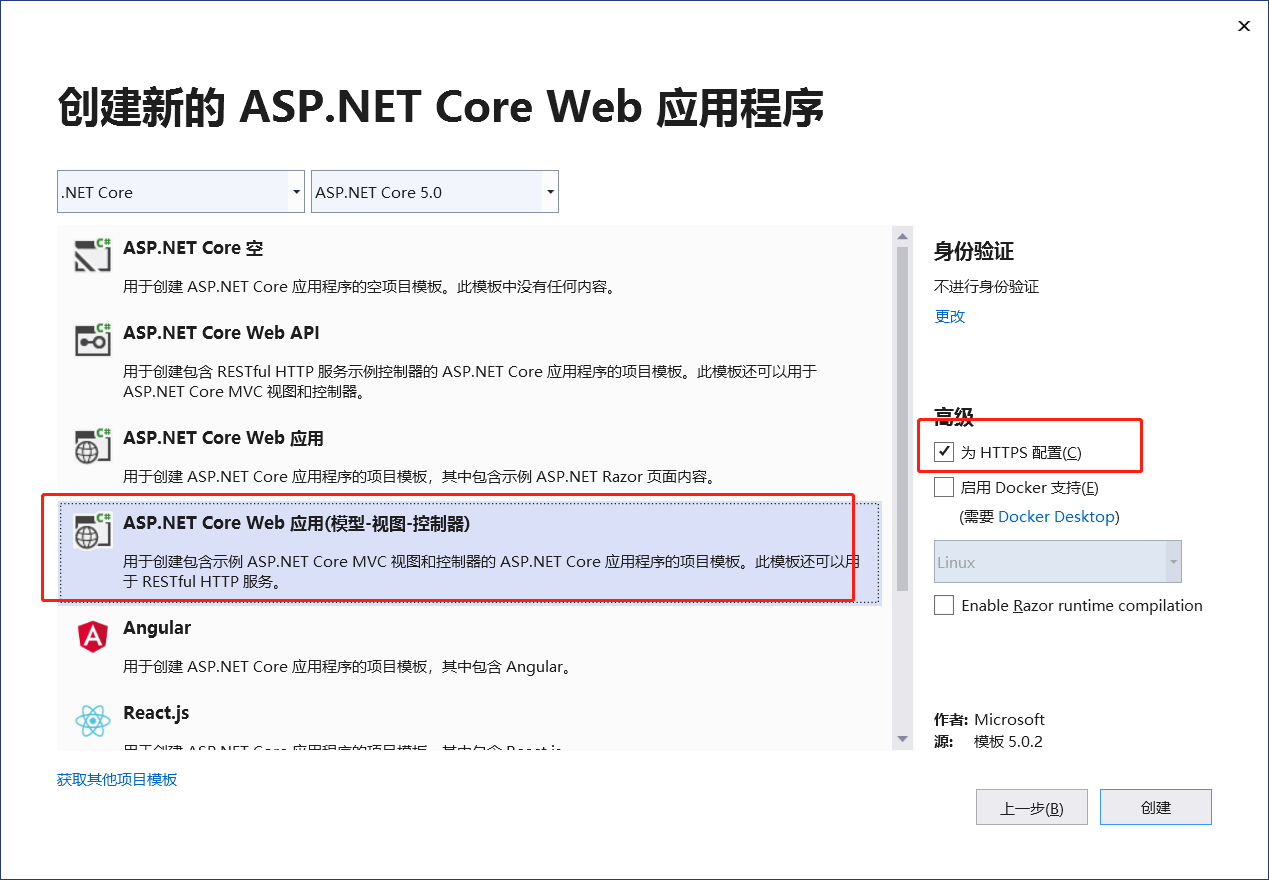Select the ASP.NET Core 空 template
Image resolution: width=1269 pixels, height=880 pixels.
(x=193, y=248)
